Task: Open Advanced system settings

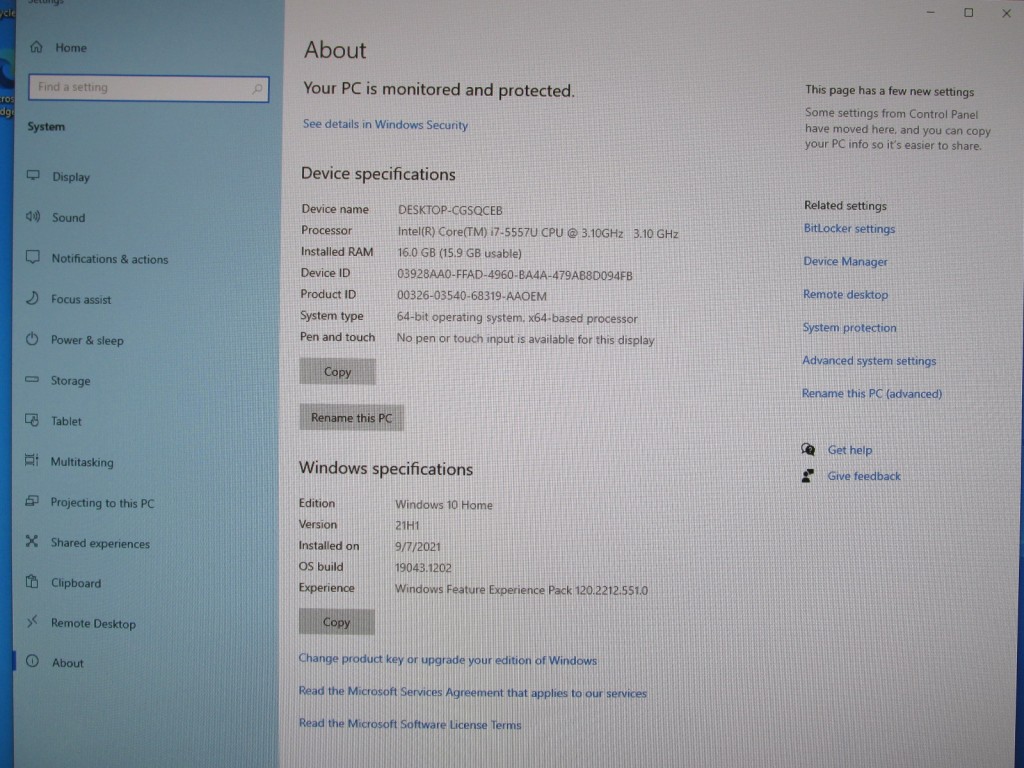Action: (869, 360)
